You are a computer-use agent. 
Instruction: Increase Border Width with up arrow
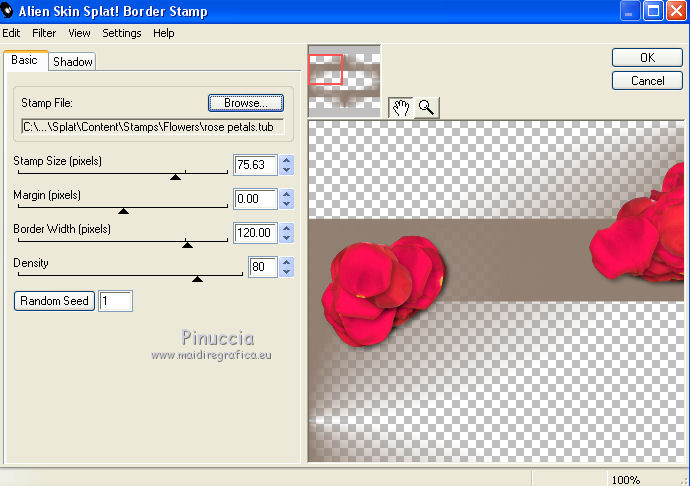(x=287, y=228)
